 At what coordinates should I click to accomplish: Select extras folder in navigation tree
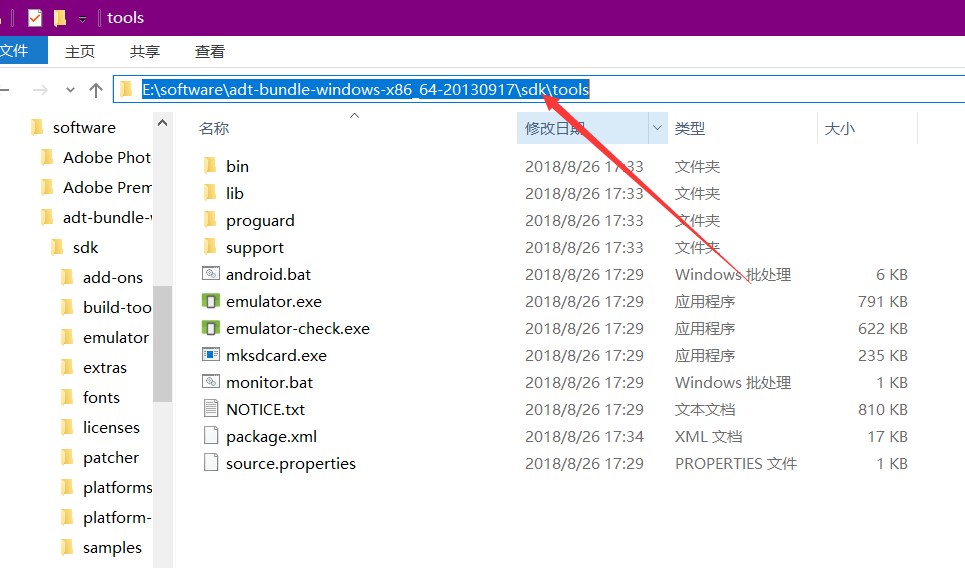[105, 368]
